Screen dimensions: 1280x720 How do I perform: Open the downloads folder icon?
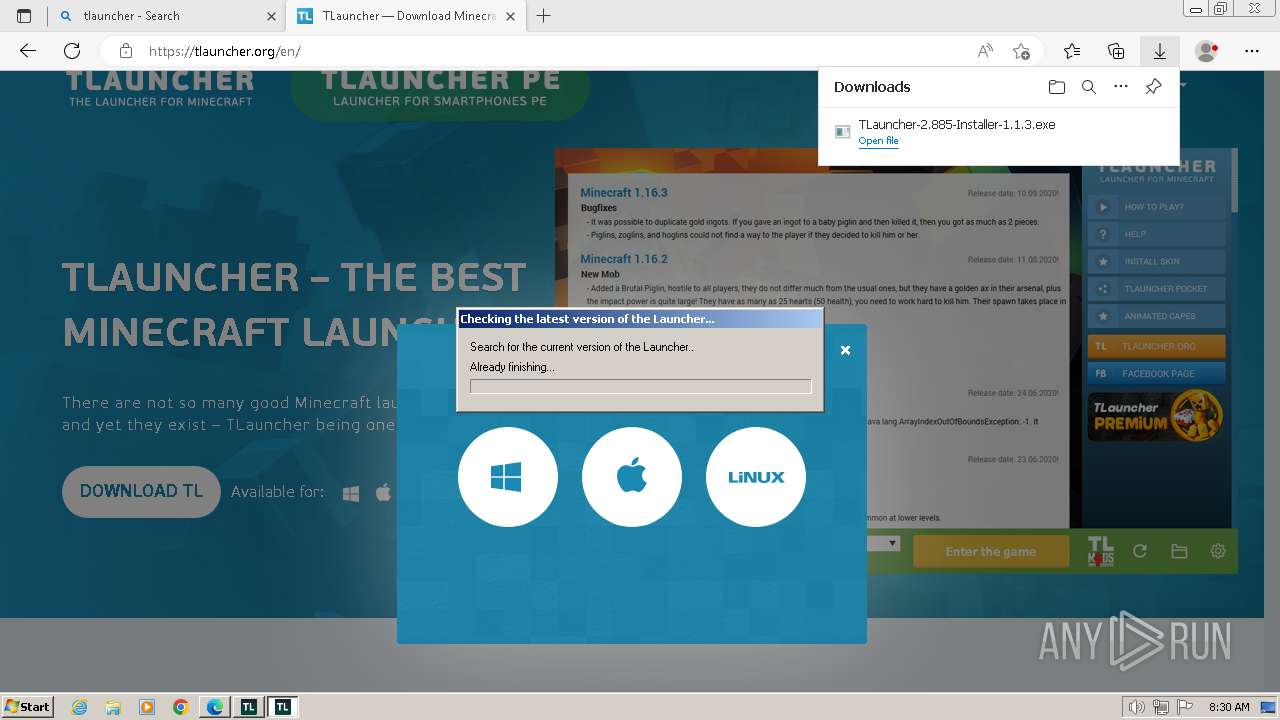[x=1057, y=87]
